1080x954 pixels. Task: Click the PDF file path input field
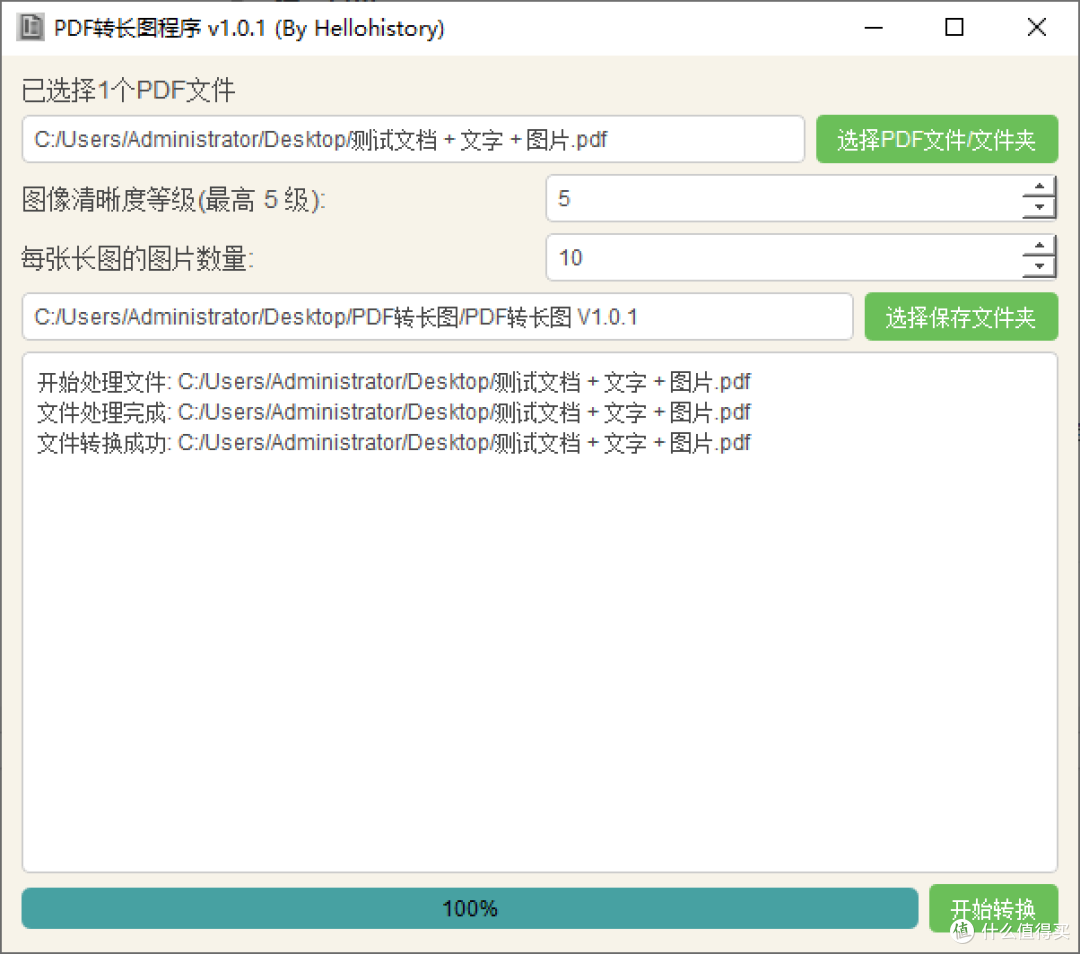click(413, 139)
